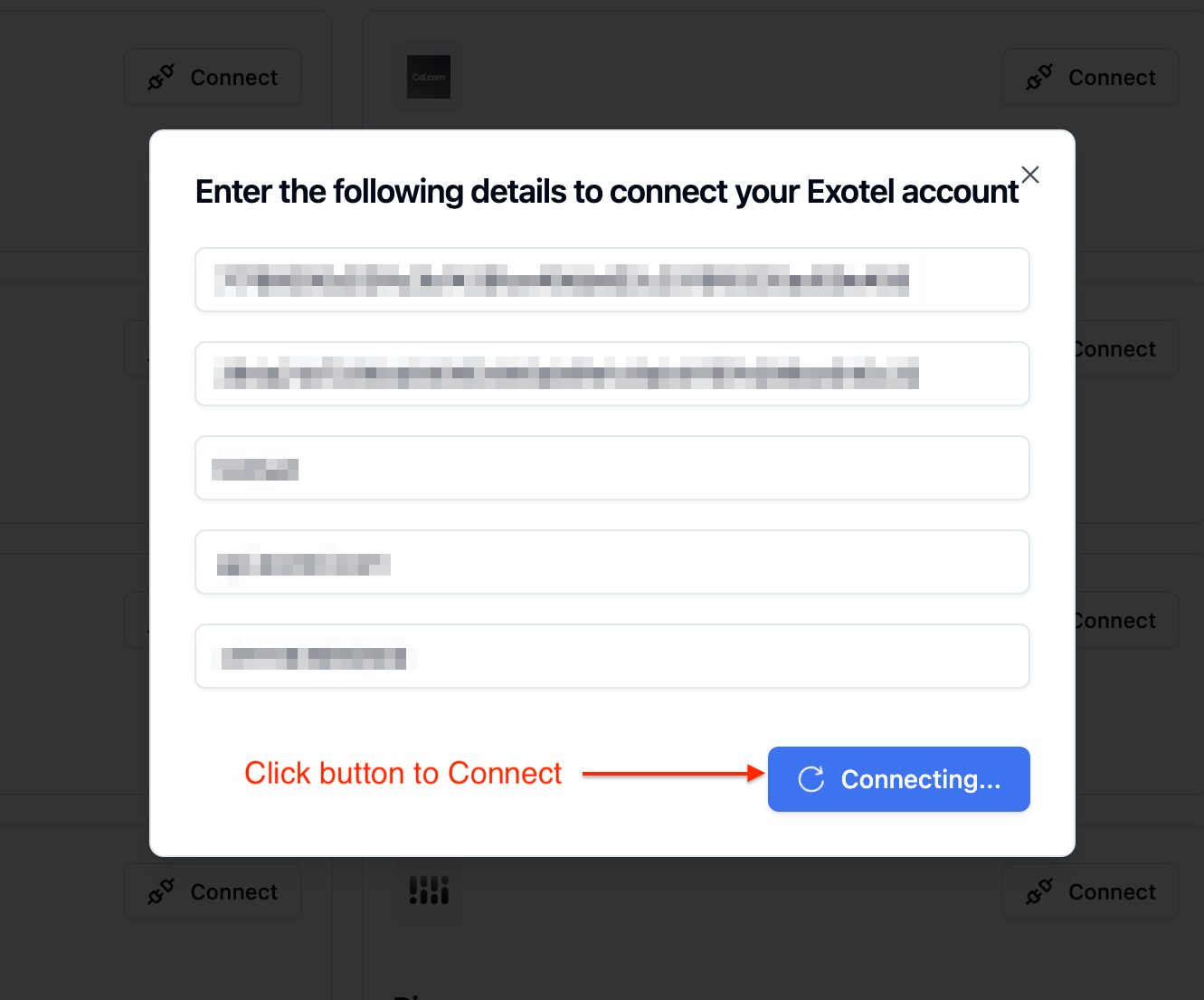The width and height of the screenshot is (1204, 1000).
Task: Click Connect on the bottom-left integration card
Action: point(212,891)
